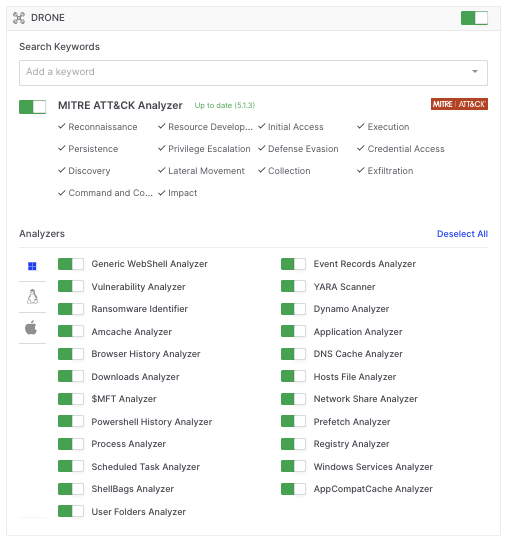Click the MITRE ATT&CK Analyzer heading

(120, 105)
